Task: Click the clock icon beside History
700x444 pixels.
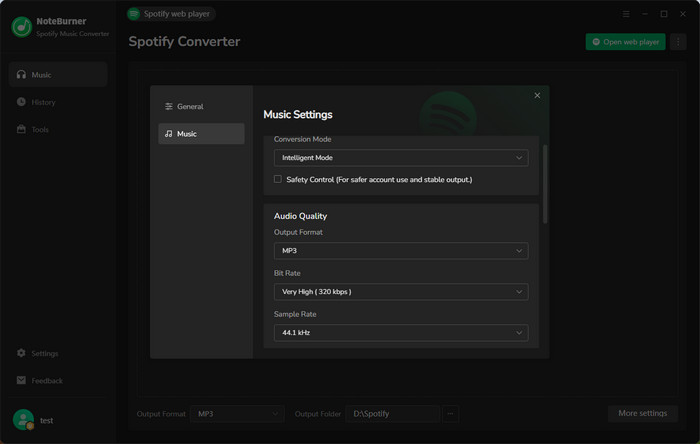Action: click(21, 102)
